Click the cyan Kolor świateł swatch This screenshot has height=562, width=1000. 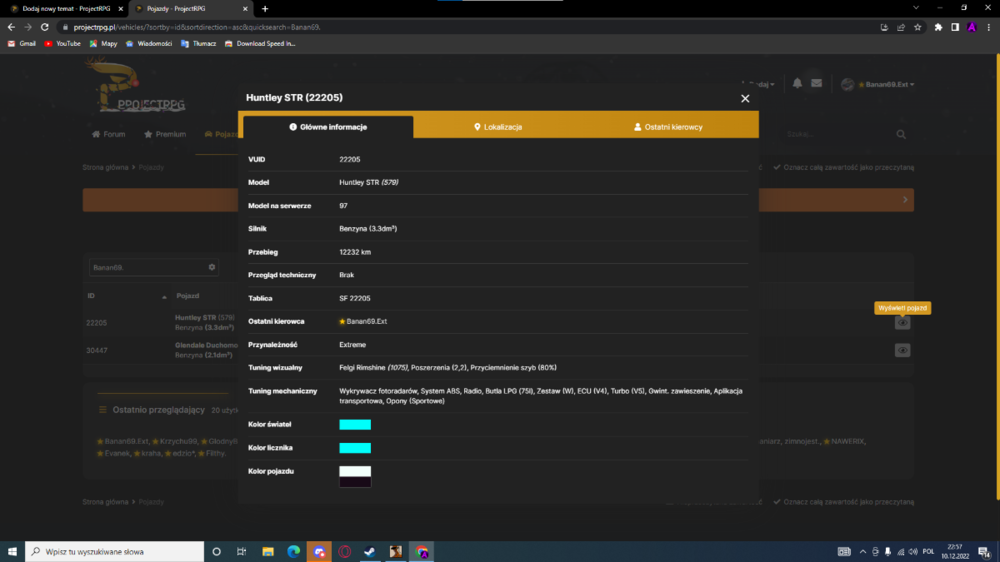355,425
